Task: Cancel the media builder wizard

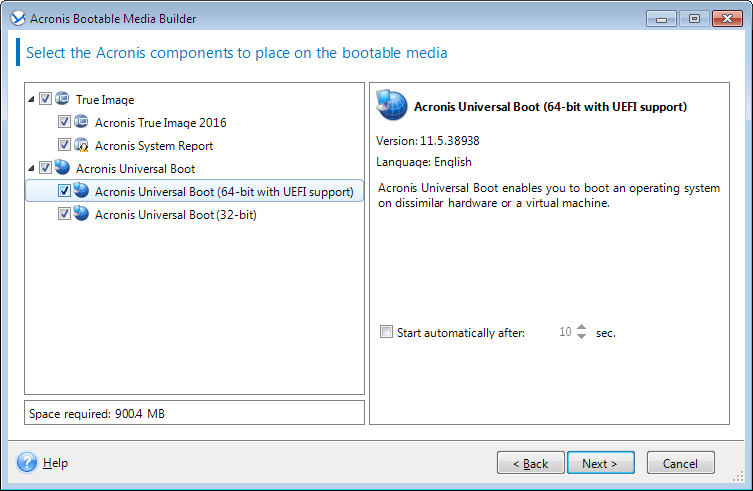Action: pyautogui.click(x=680, y=463)
